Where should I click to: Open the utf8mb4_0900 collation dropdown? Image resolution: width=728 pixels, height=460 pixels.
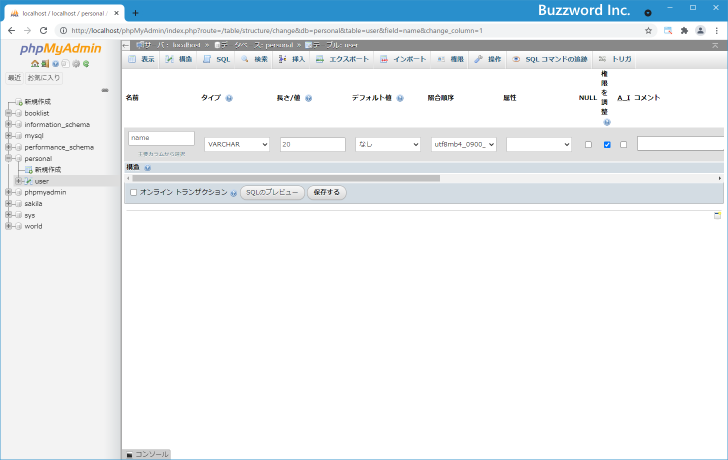[464, 144]
